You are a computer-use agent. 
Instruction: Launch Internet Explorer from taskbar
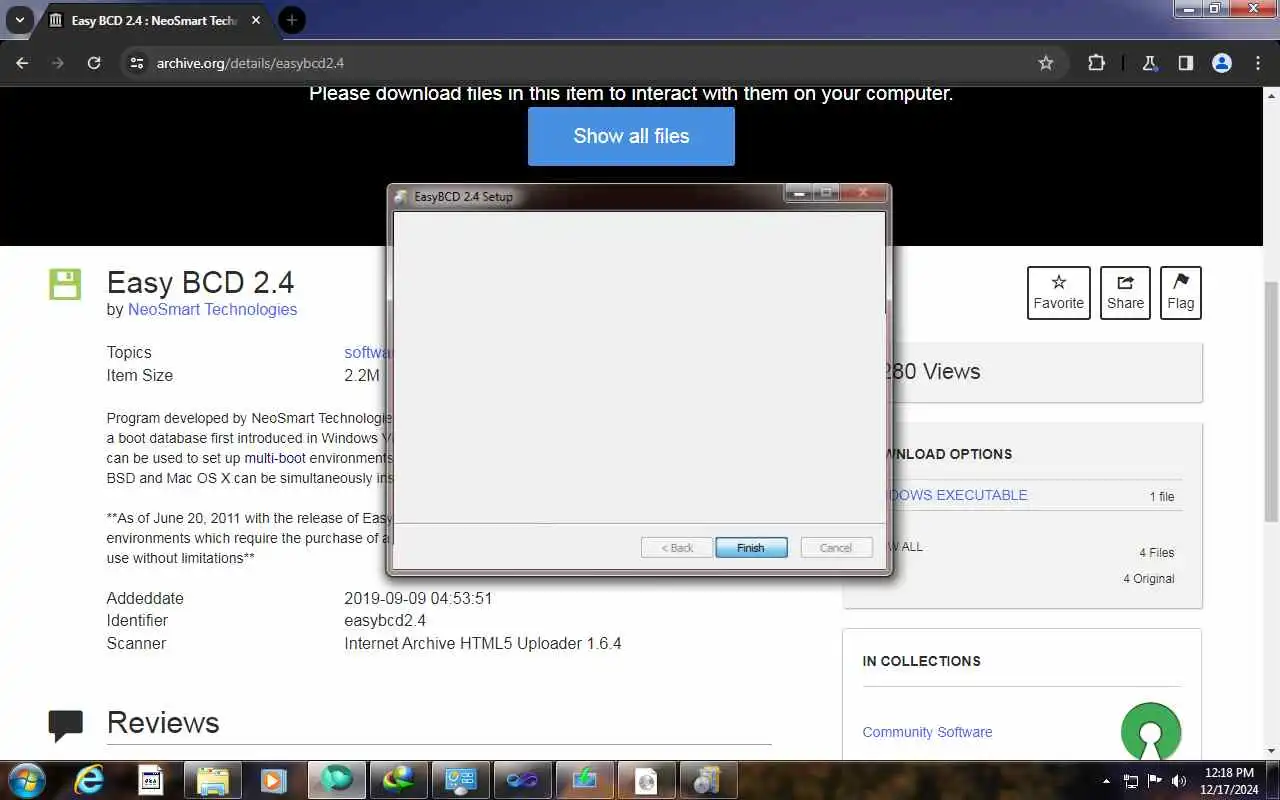pyautogui.click(x=89, y=780)
